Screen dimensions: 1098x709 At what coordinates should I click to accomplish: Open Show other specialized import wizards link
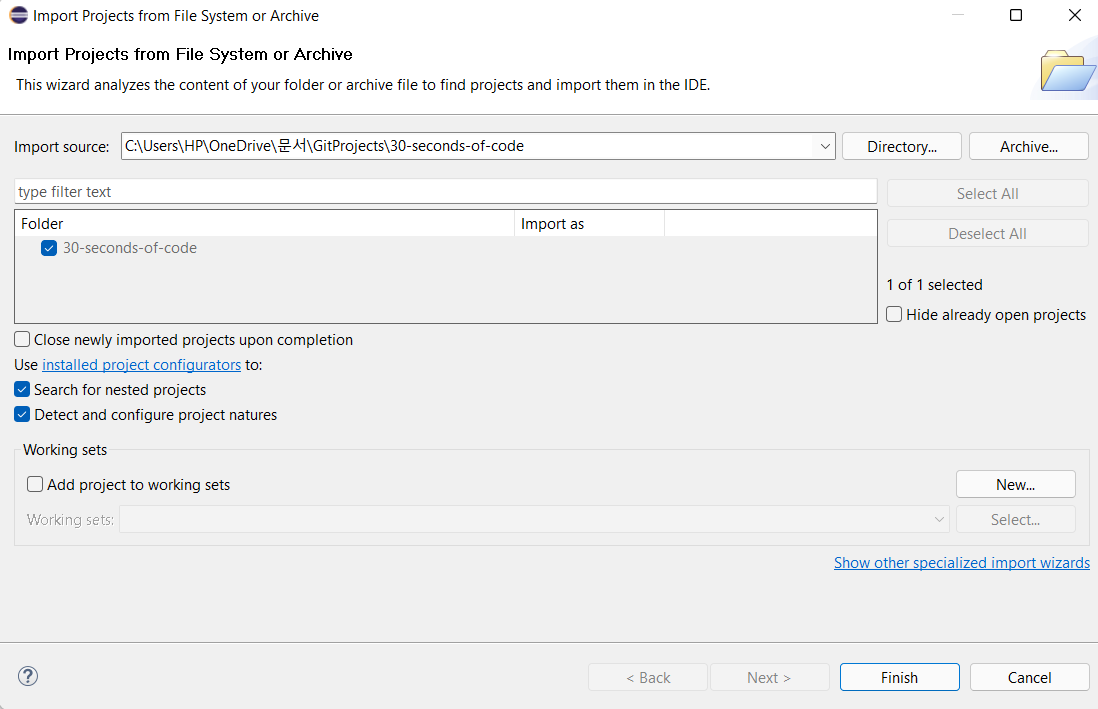[961, 563]
